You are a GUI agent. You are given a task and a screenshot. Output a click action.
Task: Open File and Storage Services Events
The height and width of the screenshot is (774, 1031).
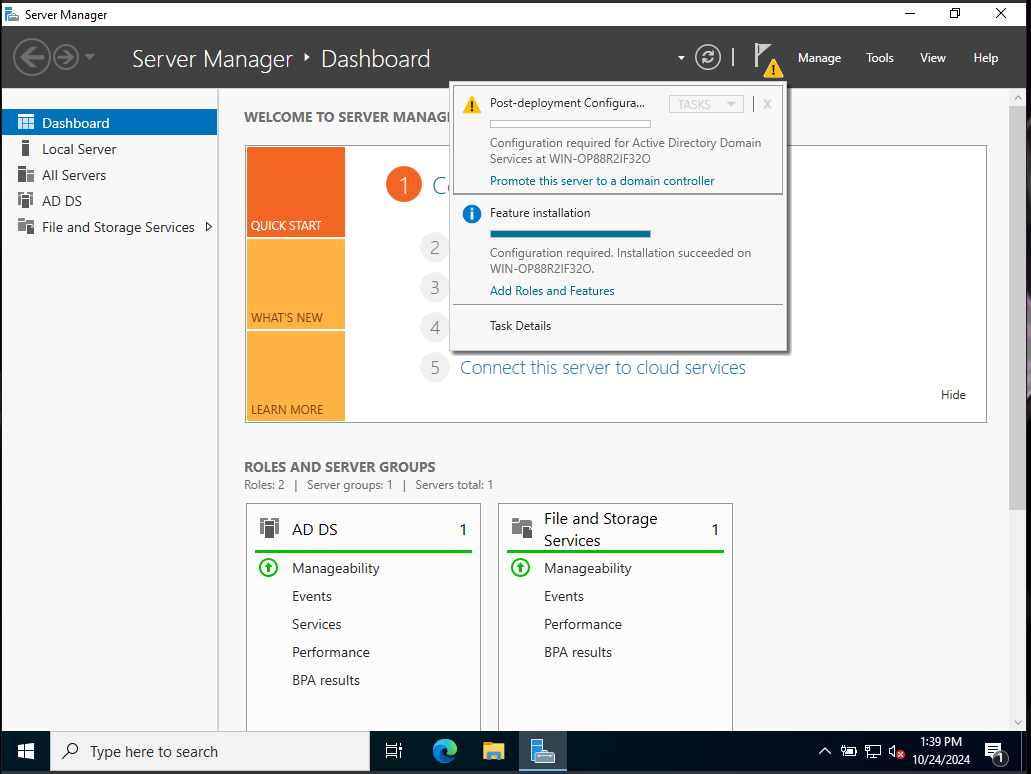(x=563, y=596)
